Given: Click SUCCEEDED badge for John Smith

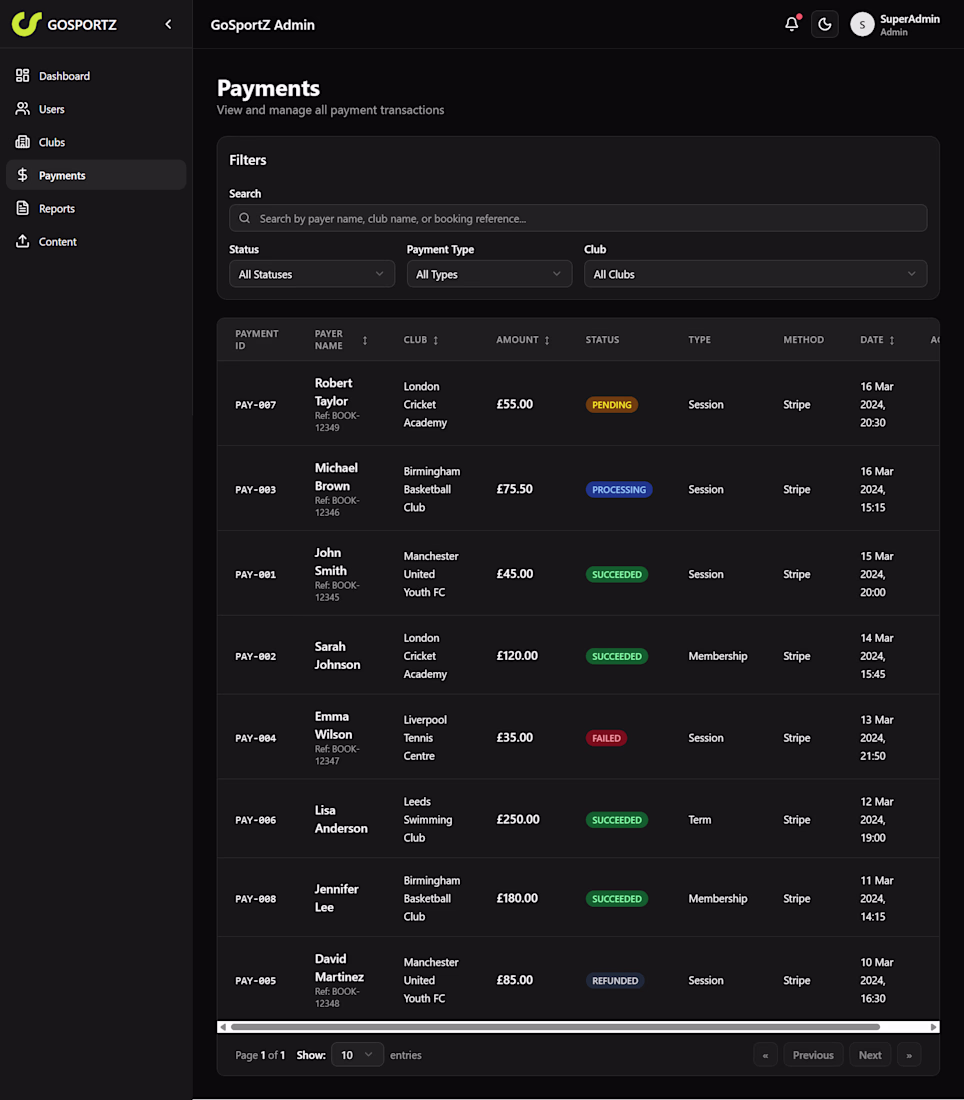Looking at the screenshot, I should (617, 575).
